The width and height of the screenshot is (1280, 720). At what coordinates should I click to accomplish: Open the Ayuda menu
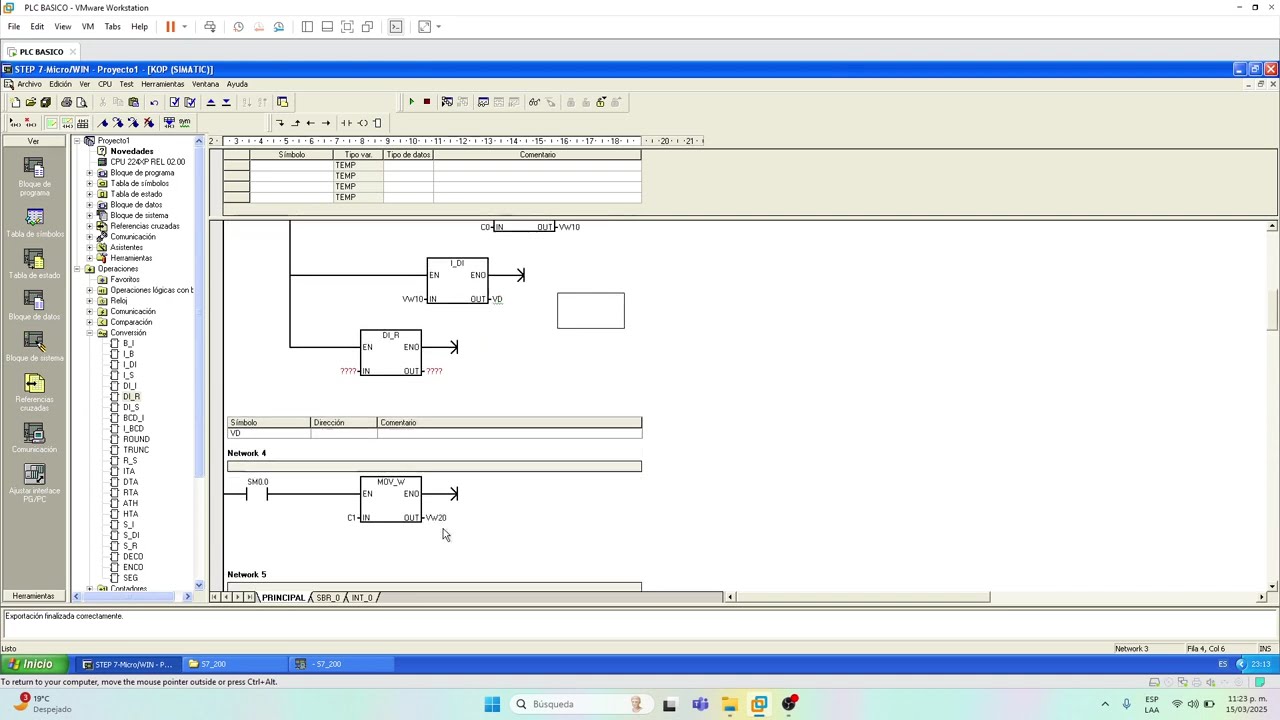pos(237,84)
